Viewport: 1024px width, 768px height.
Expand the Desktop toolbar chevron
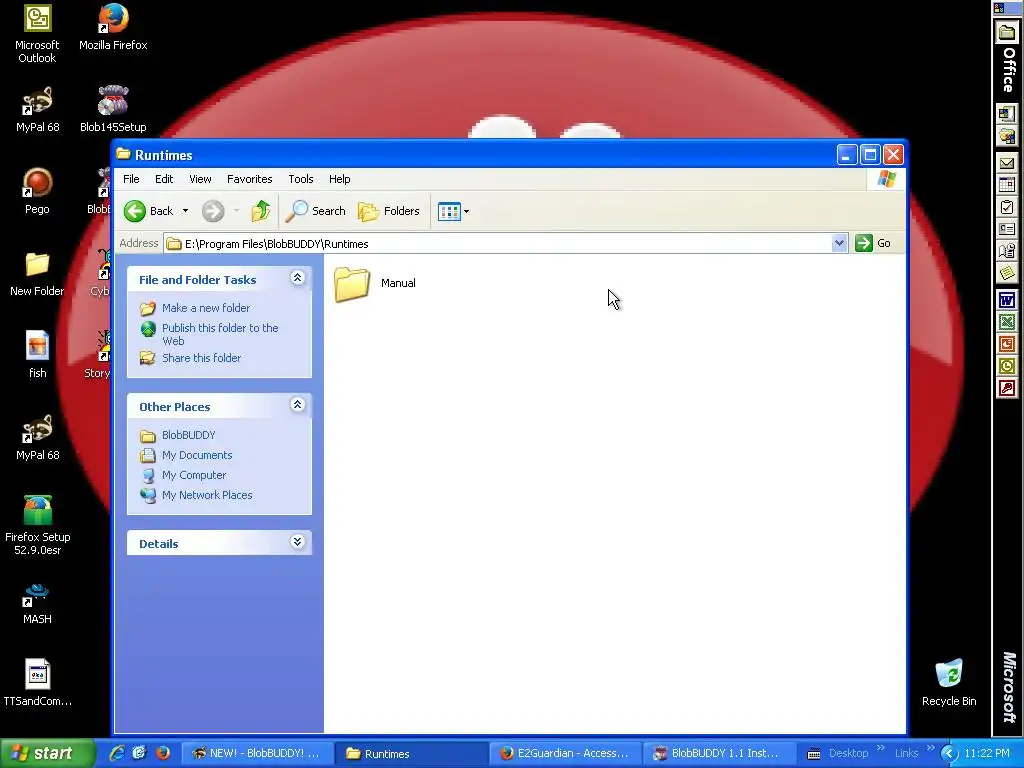880,748
